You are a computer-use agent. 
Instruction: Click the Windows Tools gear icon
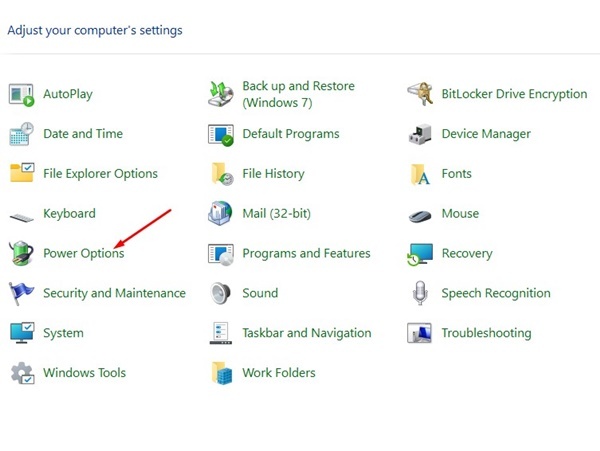tap(22, 373)
